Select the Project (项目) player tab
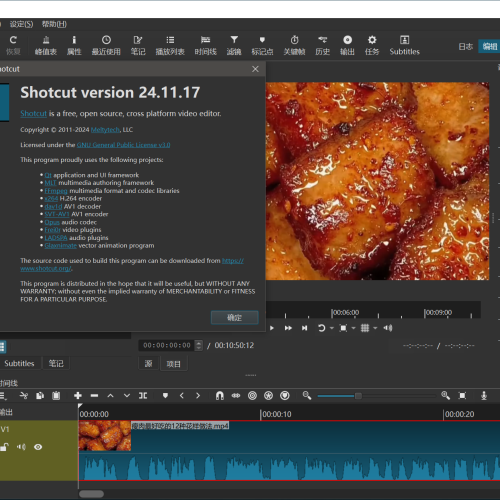 pyautogui.click(x=173, y=364)
